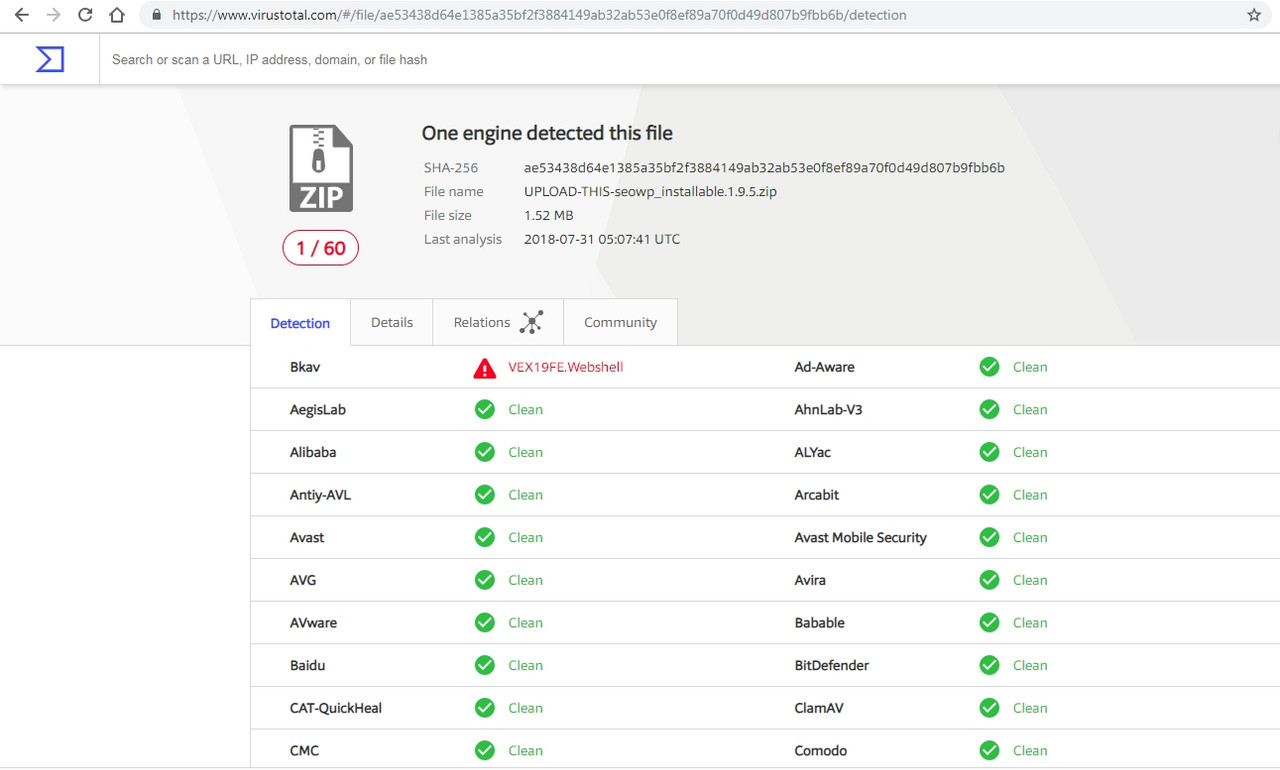Click the ZIP file type icon
The width and height of the screenshot is (1280, 770).
pos(321,168)
